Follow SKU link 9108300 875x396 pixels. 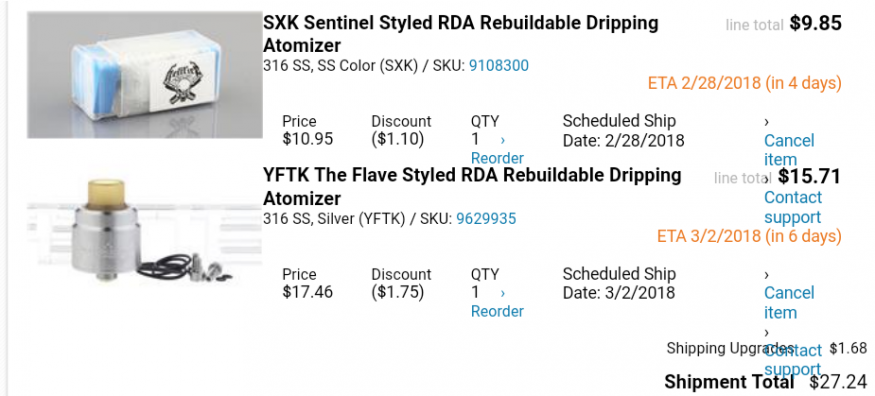(498, 66)
